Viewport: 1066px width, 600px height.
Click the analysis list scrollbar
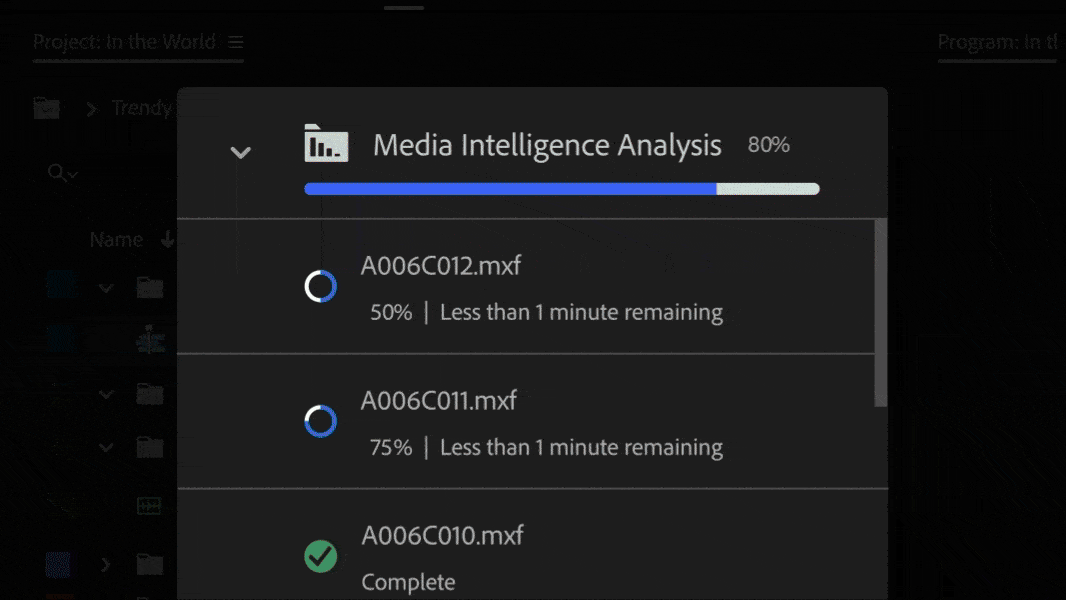point(880,313)
